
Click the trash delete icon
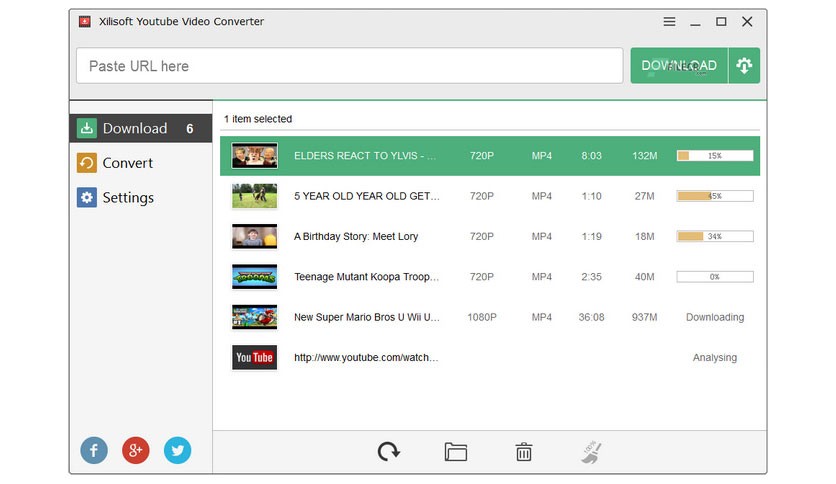click(524, 452)
